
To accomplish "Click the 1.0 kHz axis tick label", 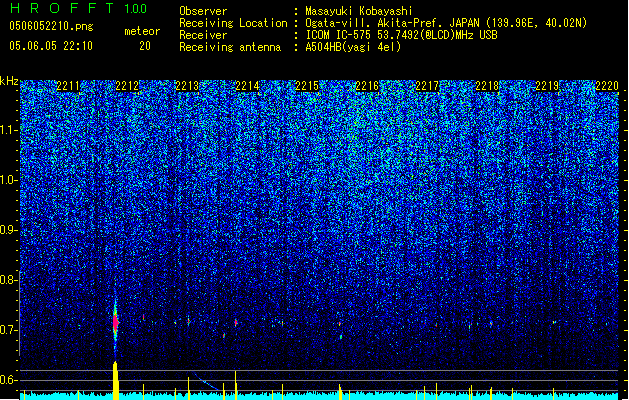I will [x=9, y=180].
